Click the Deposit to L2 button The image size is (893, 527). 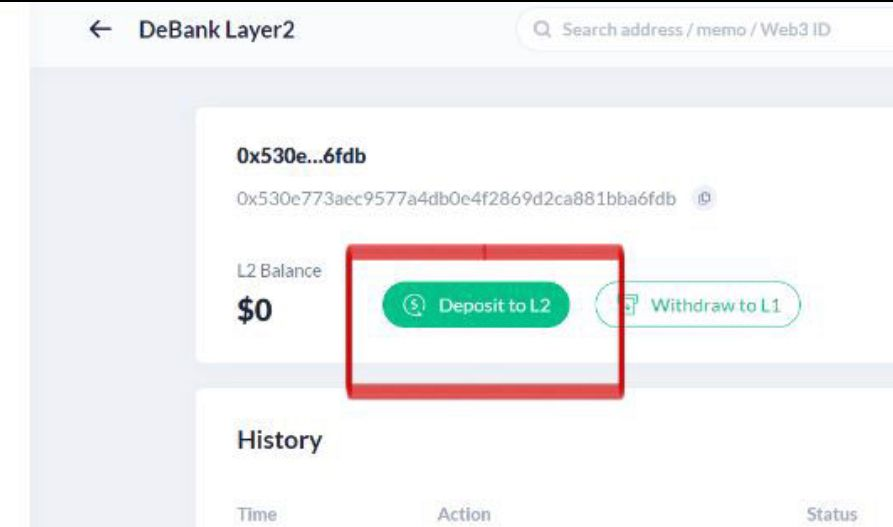pos(476,305)
